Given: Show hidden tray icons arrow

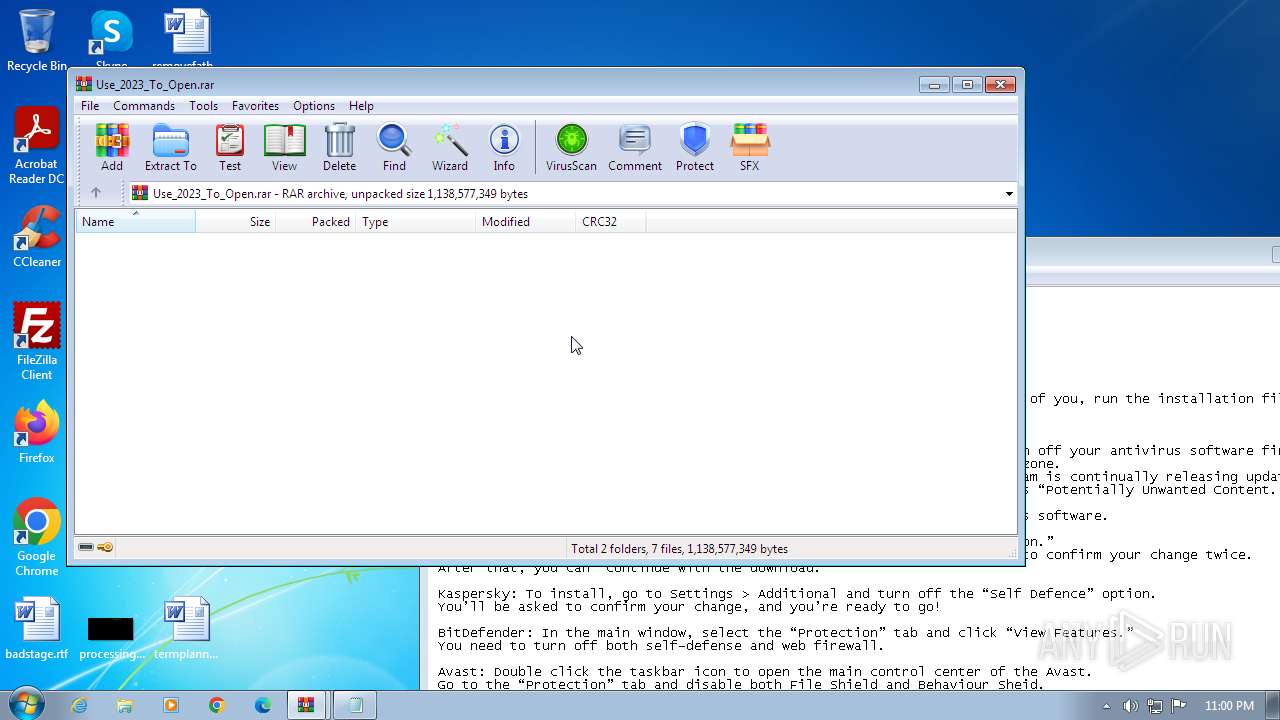Looking at the screenshot, I should coord(1107,706).
